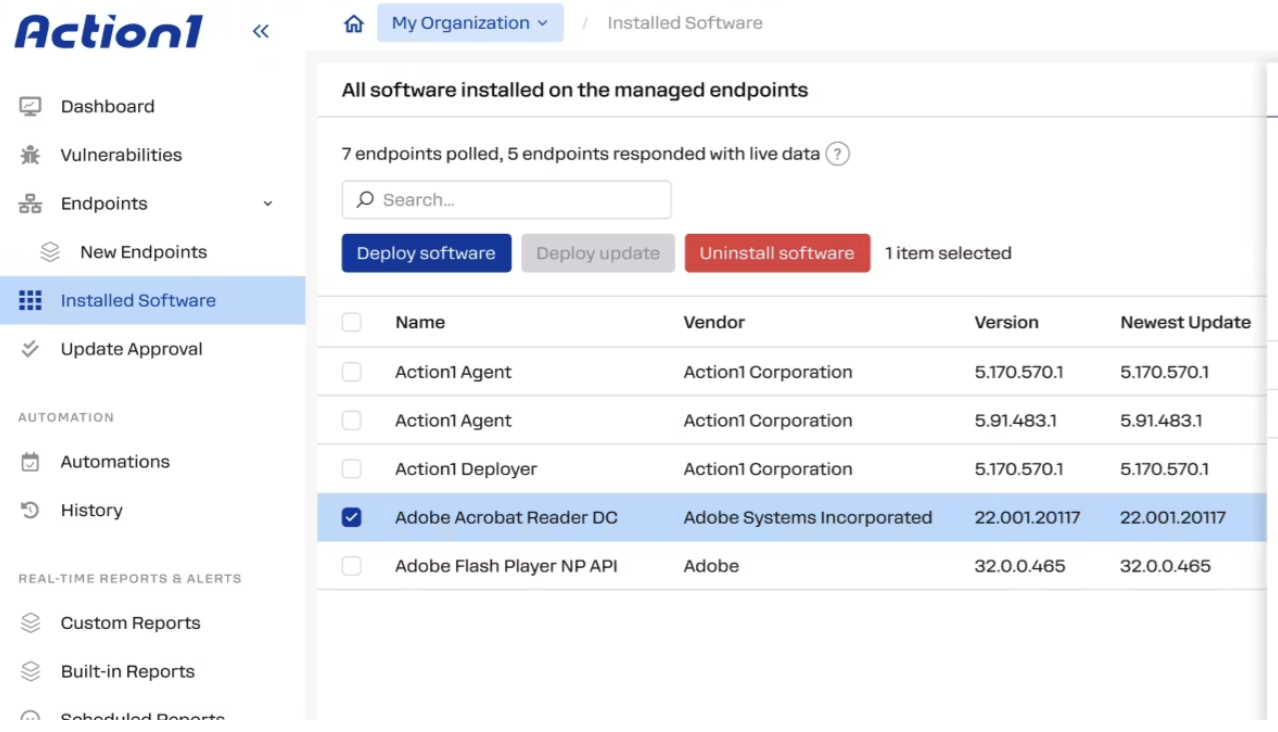Click the Deploy update button
Image resolution: width=1278 pixels, height=732 pixels.
click(x=598, y=253)
